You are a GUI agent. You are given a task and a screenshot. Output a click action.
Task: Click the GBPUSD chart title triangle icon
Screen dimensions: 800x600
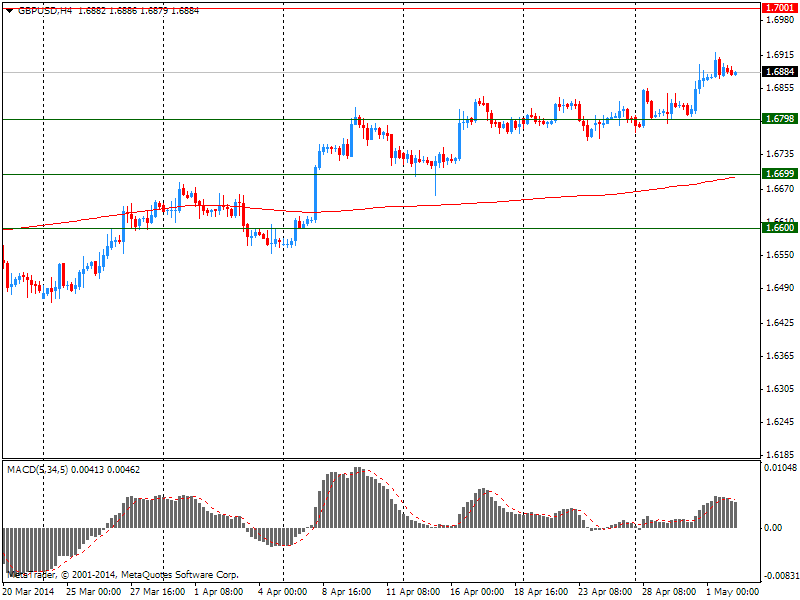9,11
